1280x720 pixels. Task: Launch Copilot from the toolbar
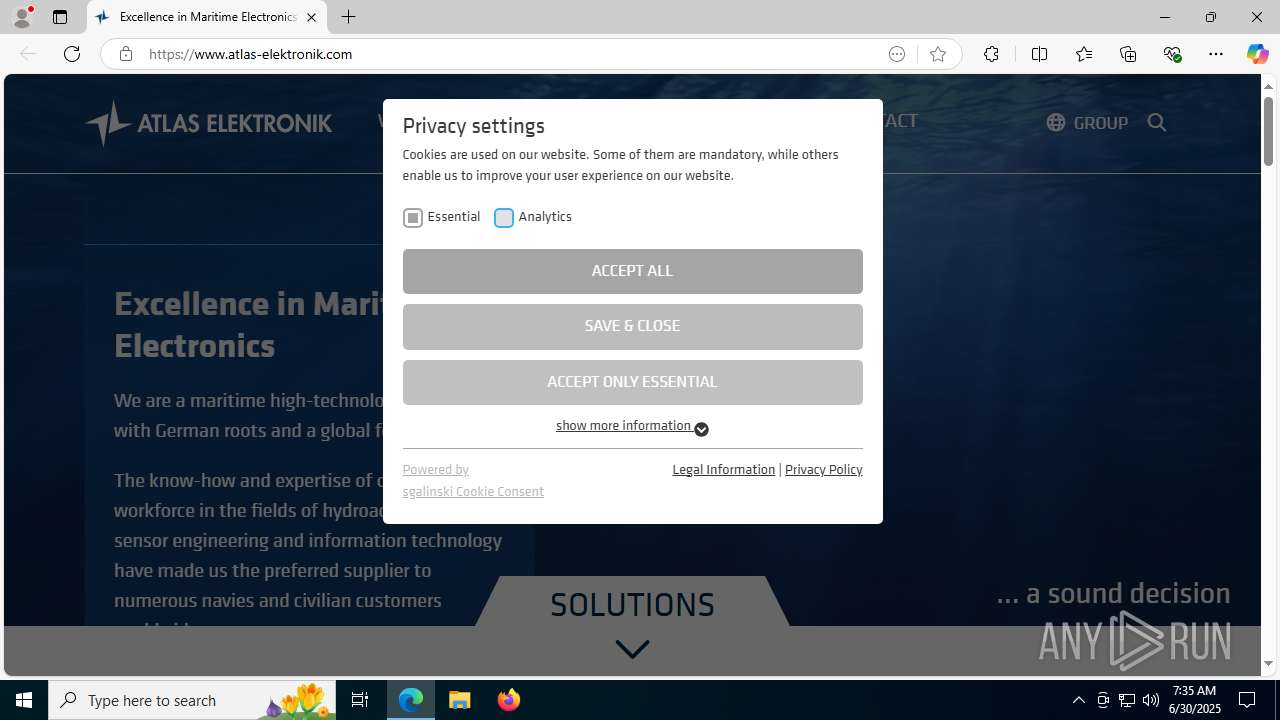point(1257,54)
